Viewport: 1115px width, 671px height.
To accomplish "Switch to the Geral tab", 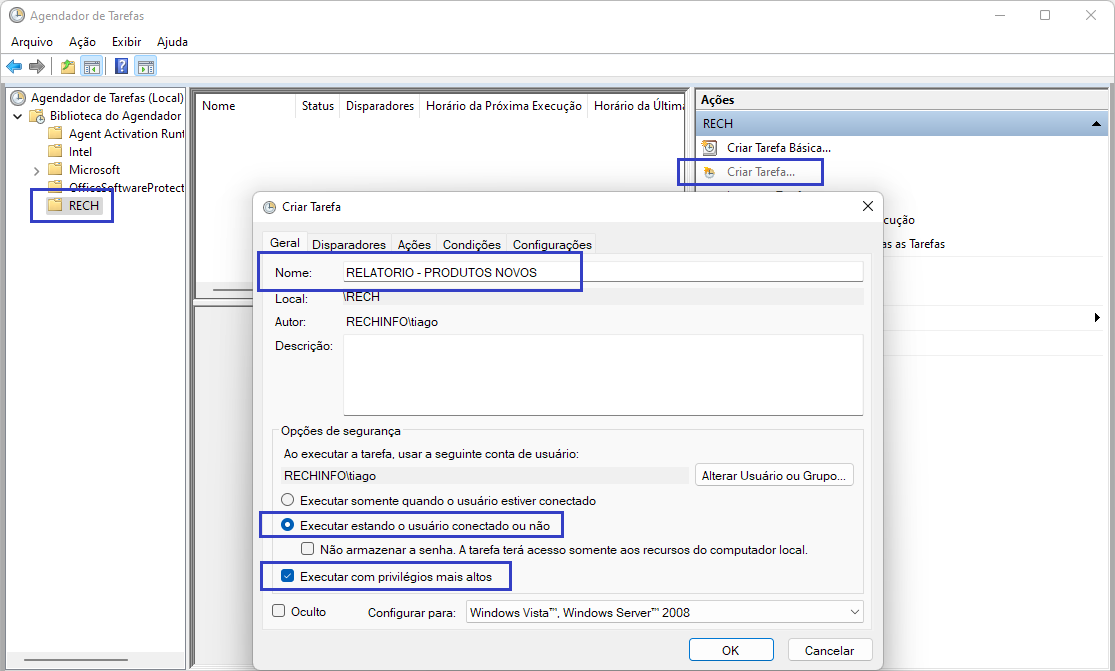I will 284,242.
